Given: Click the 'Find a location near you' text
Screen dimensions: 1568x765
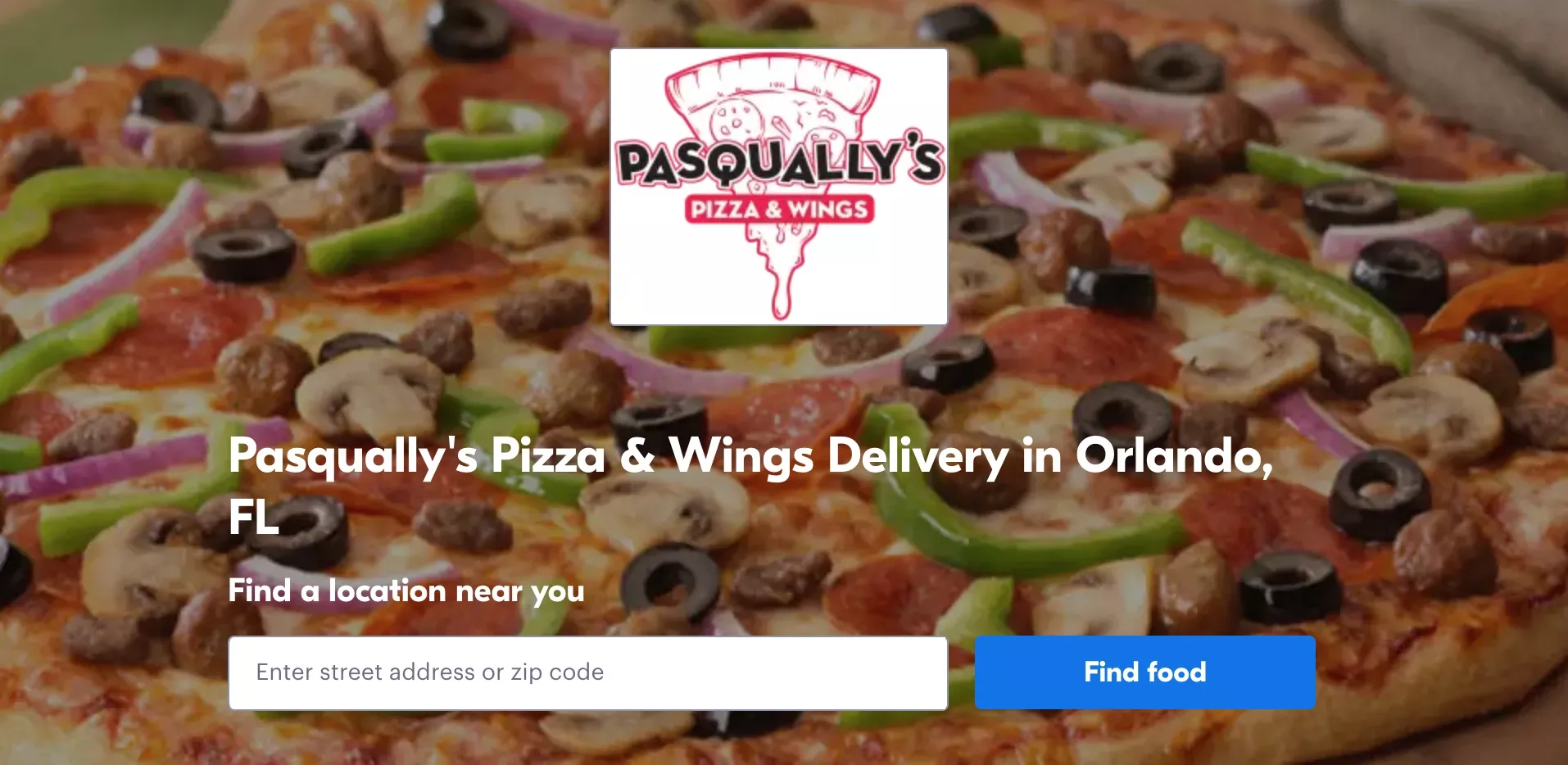Looking at the screenshot, I should (406, 591).
